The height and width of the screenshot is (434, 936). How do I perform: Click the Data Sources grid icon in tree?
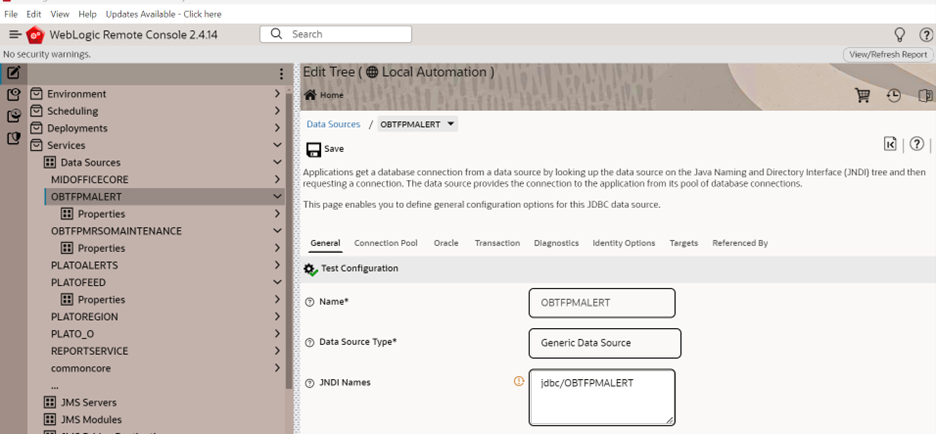pos(50,162)
